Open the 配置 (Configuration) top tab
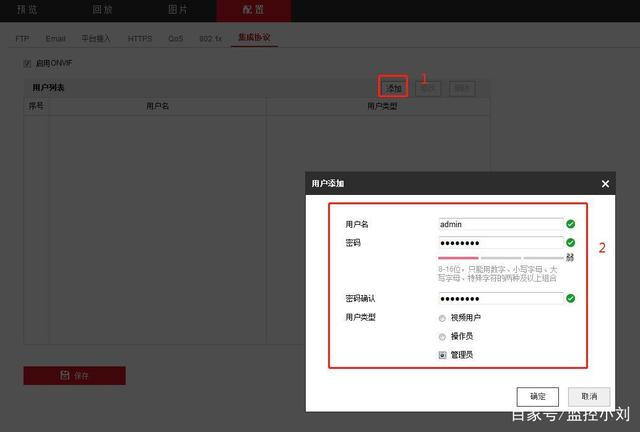 coord(253,10)
